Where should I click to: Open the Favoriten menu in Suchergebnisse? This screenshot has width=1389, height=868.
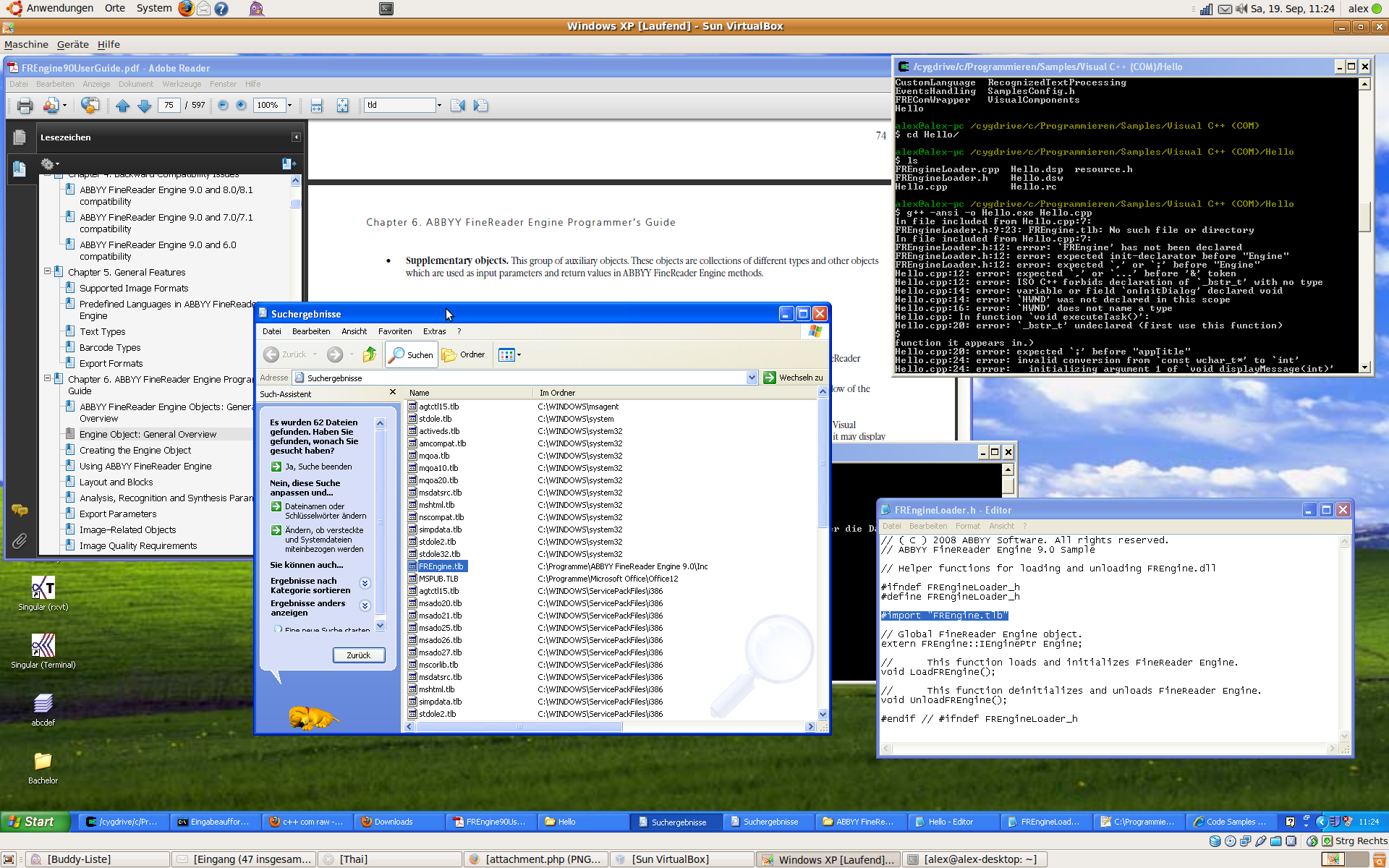point(395,331)
